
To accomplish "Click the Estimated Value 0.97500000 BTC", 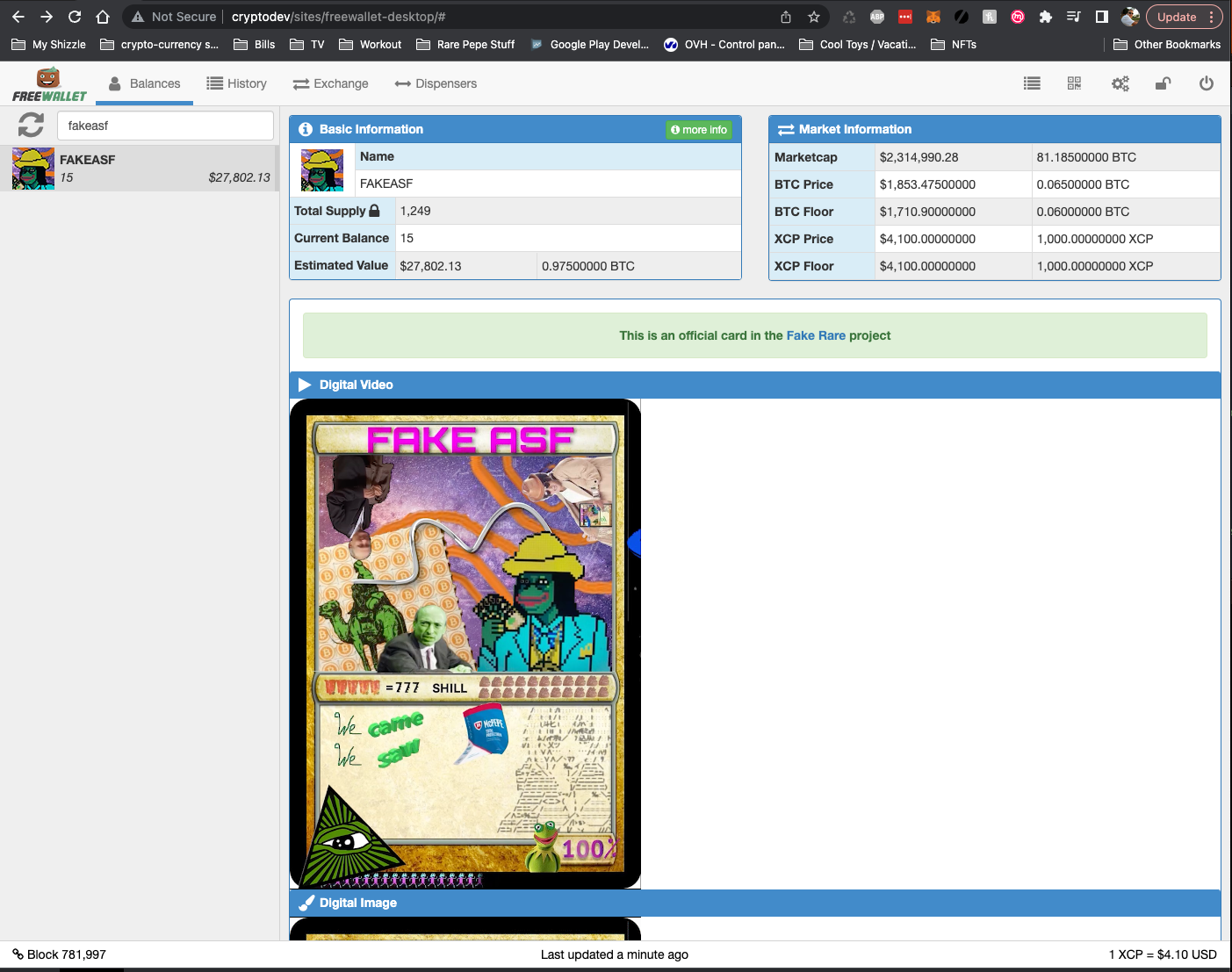I will [x=587, y=266].
